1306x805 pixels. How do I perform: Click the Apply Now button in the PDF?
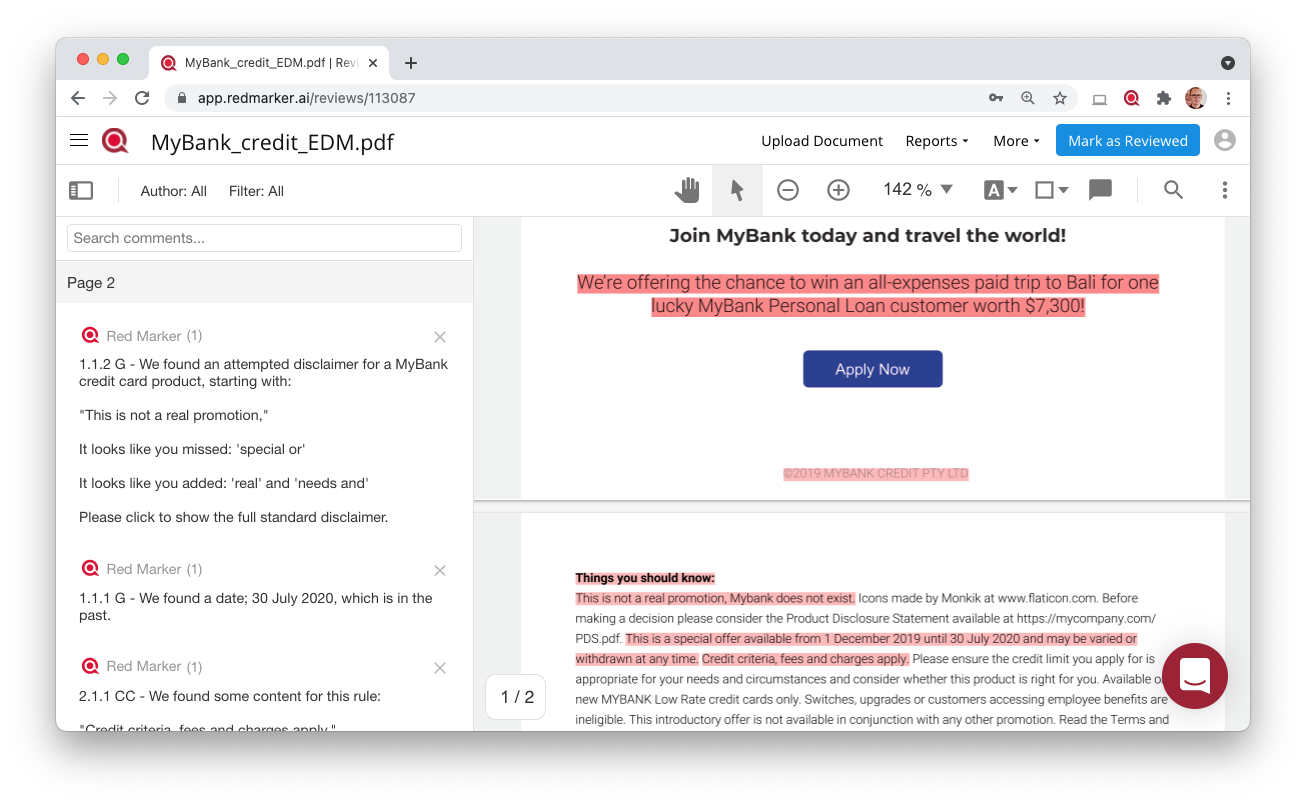pos(872,369)
